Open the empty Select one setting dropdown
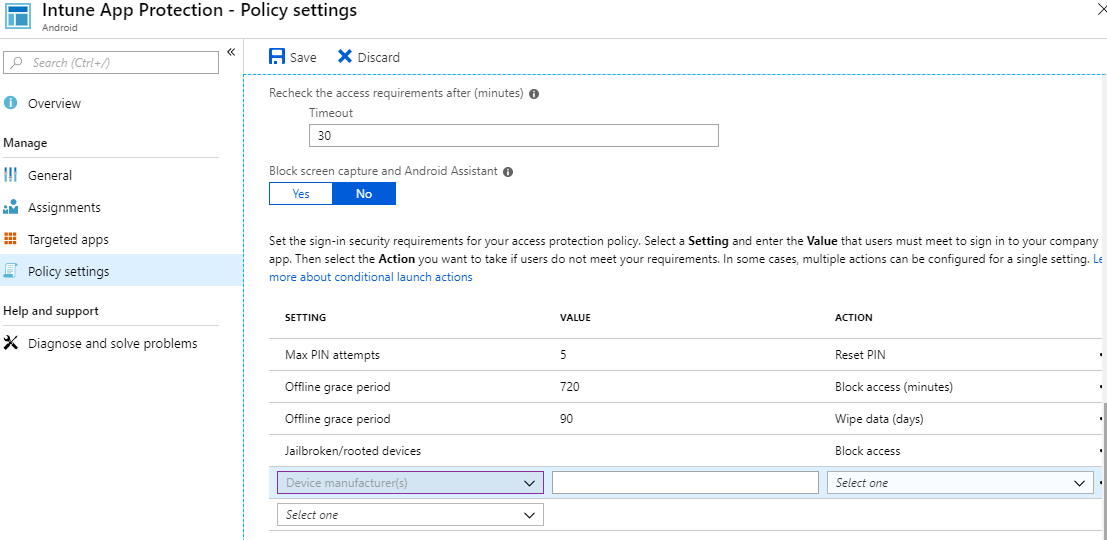The image size is (1107, 540). pyautogui.click(x=410, y=515)
